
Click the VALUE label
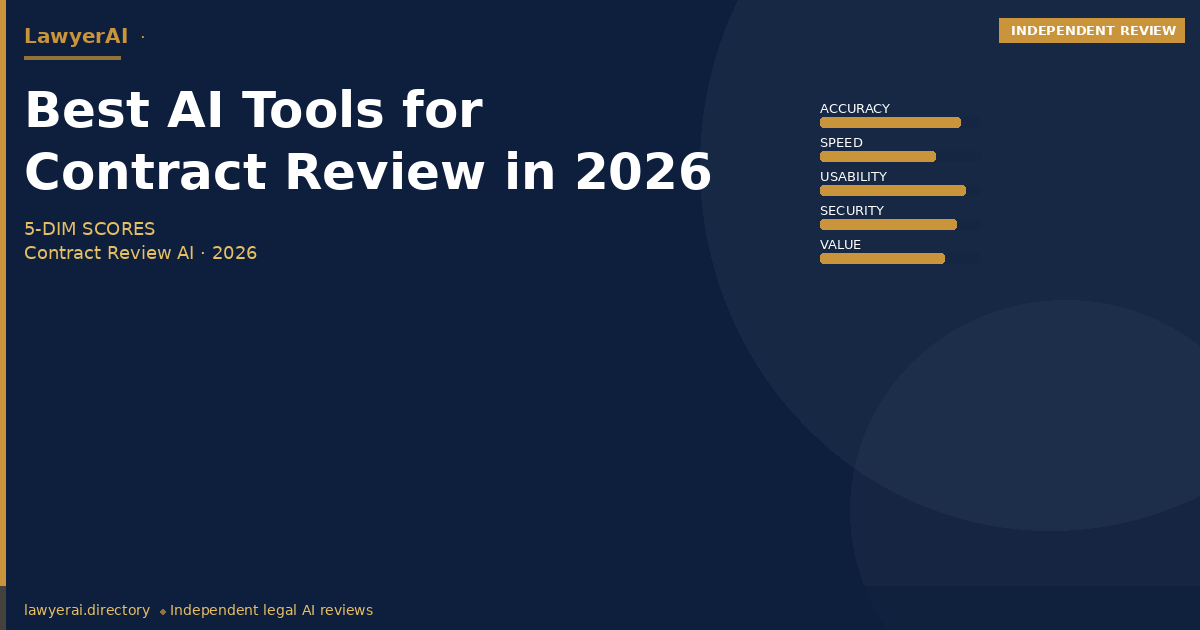coord(840,245)
